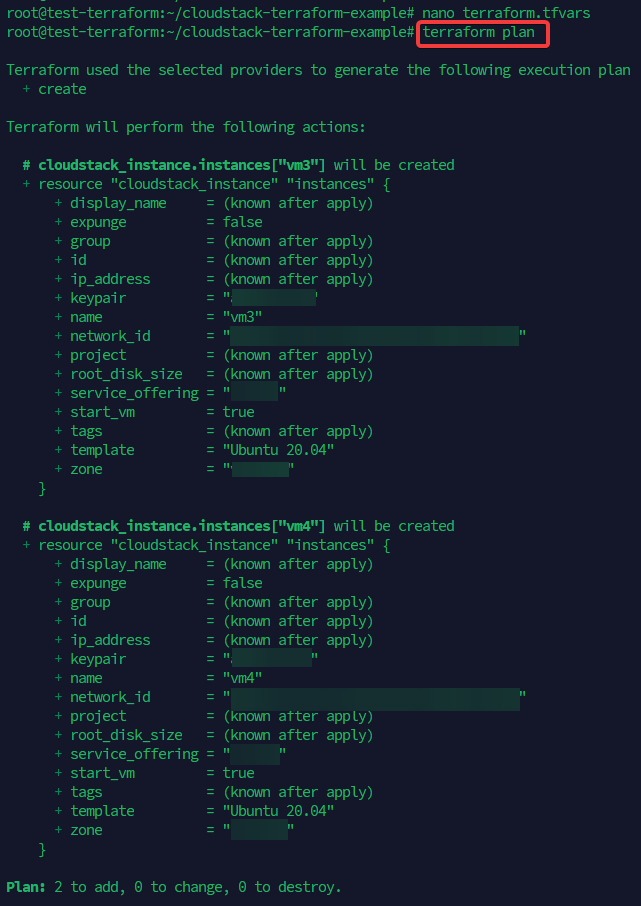641x906 pixels.
Task: Click the highlighted terraform plan command
Action: pos(484,33)
